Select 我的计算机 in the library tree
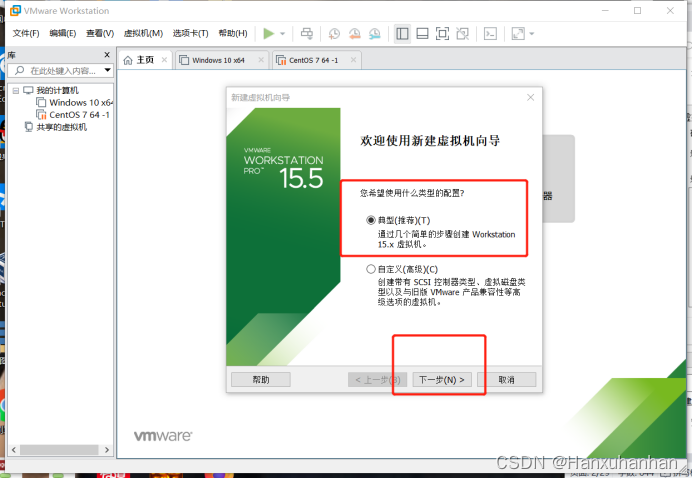The image size is (692, 479). [57, 91]
